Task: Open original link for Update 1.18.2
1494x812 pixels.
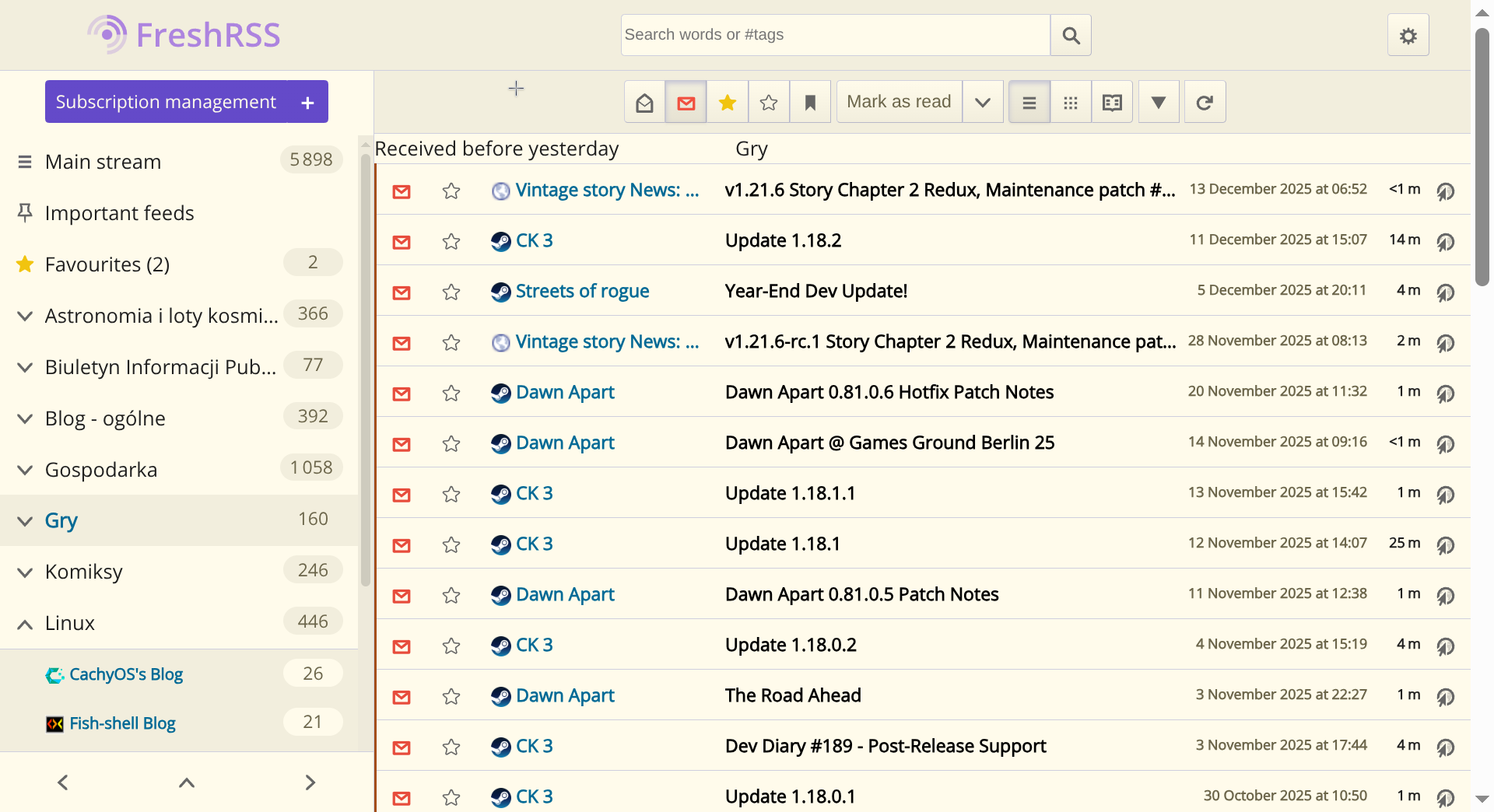Action: tap(1445, 241)
